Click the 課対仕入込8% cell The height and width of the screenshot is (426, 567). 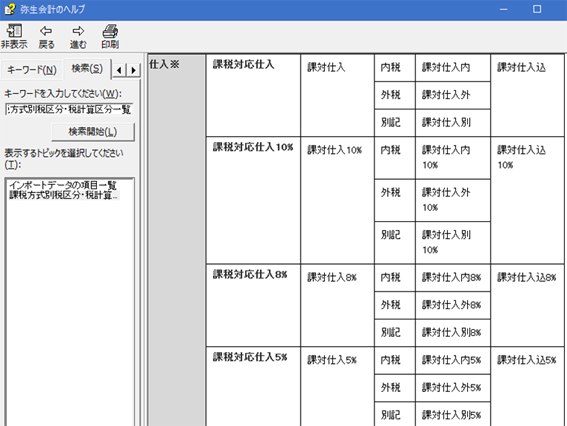[527, 305]
